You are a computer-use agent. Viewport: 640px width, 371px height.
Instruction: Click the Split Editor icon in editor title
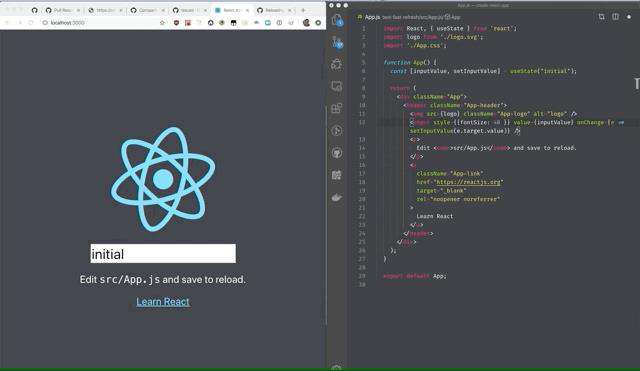coord(615,16)
